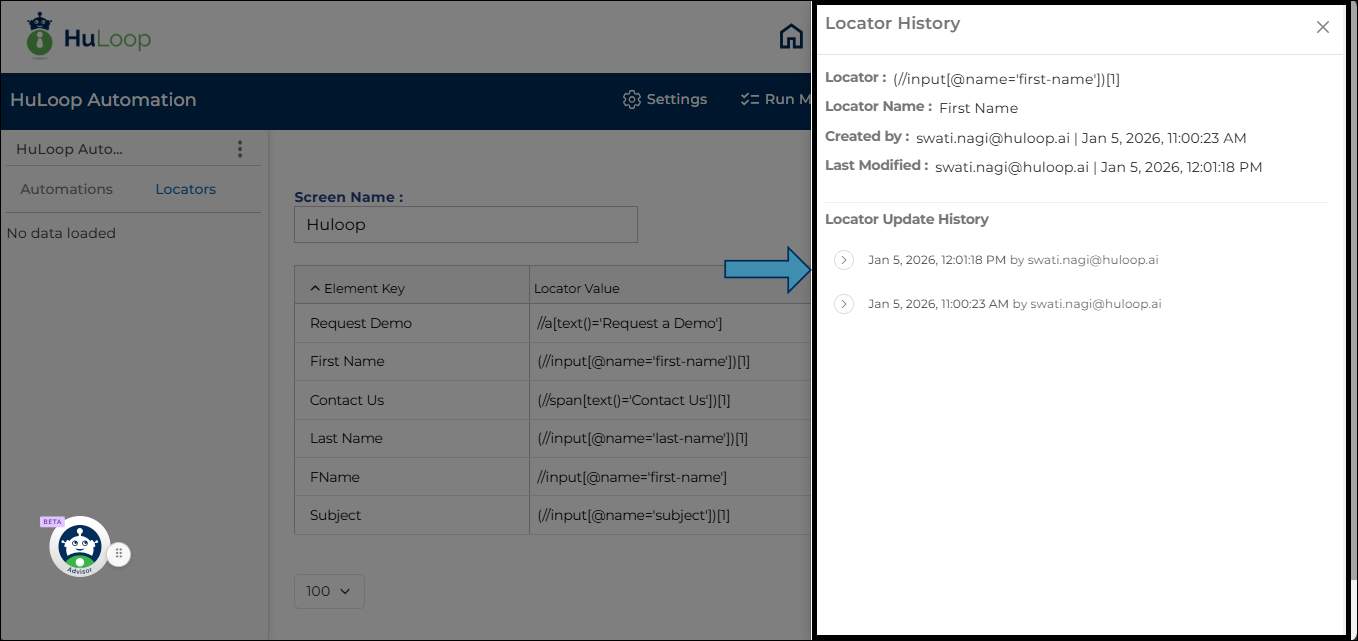Click the drag handle beside Advisor
The width and height of the screenshot is (1358, 641).
pos(119,553)
